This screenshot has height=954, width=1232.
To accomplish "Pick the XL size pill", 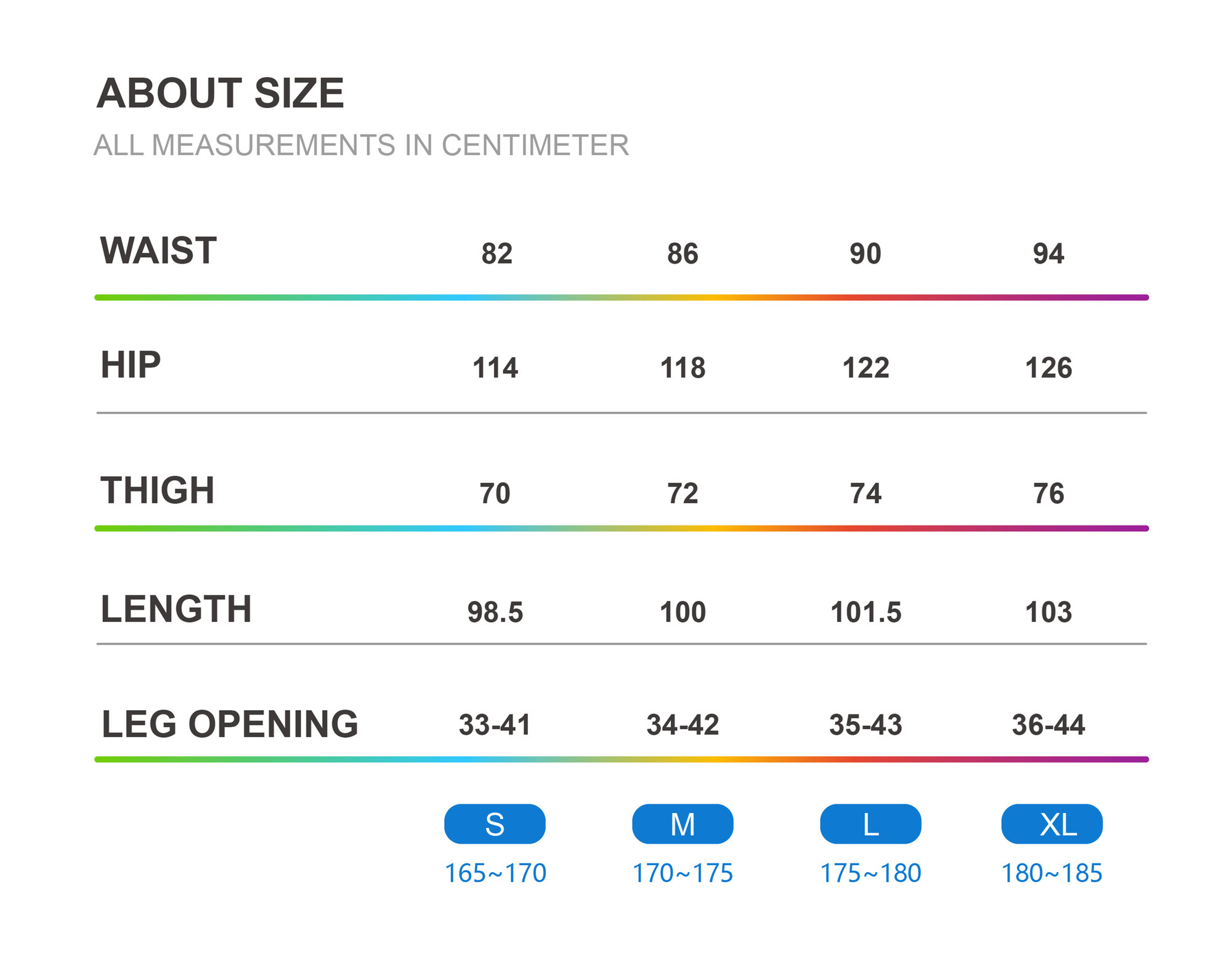I will point(1052,823).
